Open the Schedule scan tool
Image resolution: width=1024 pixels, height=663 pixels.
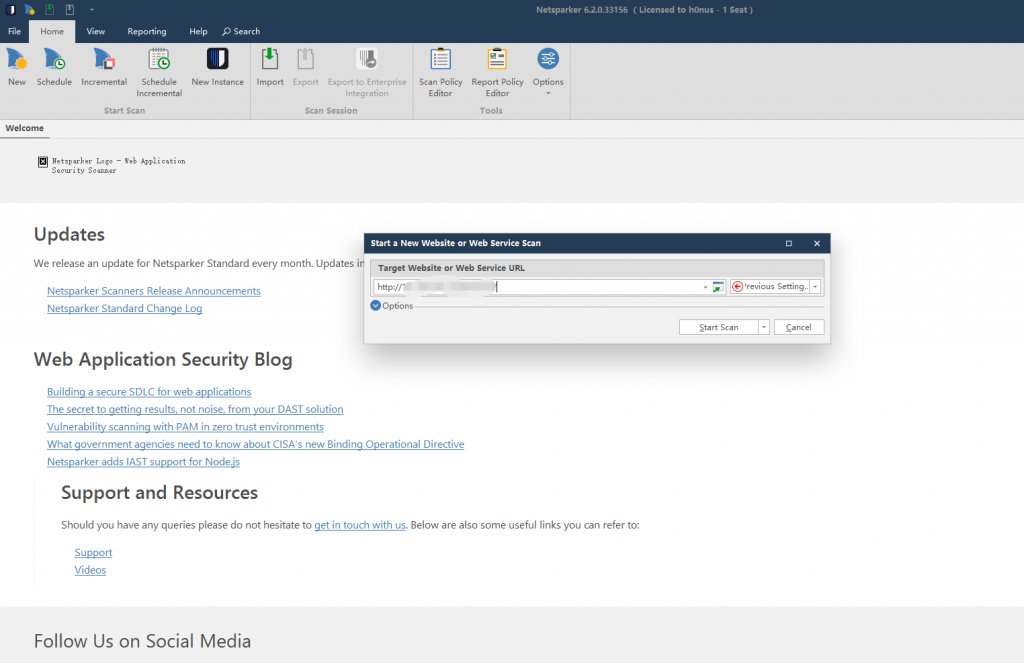click(x=54, y=67)
